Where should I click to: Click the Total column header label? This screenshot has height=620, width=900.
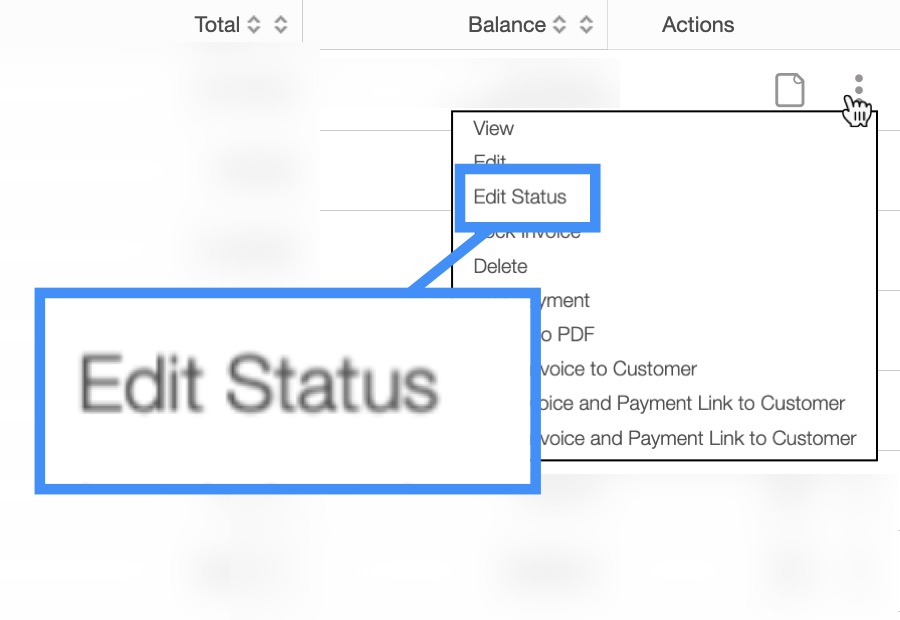[217, 25]
